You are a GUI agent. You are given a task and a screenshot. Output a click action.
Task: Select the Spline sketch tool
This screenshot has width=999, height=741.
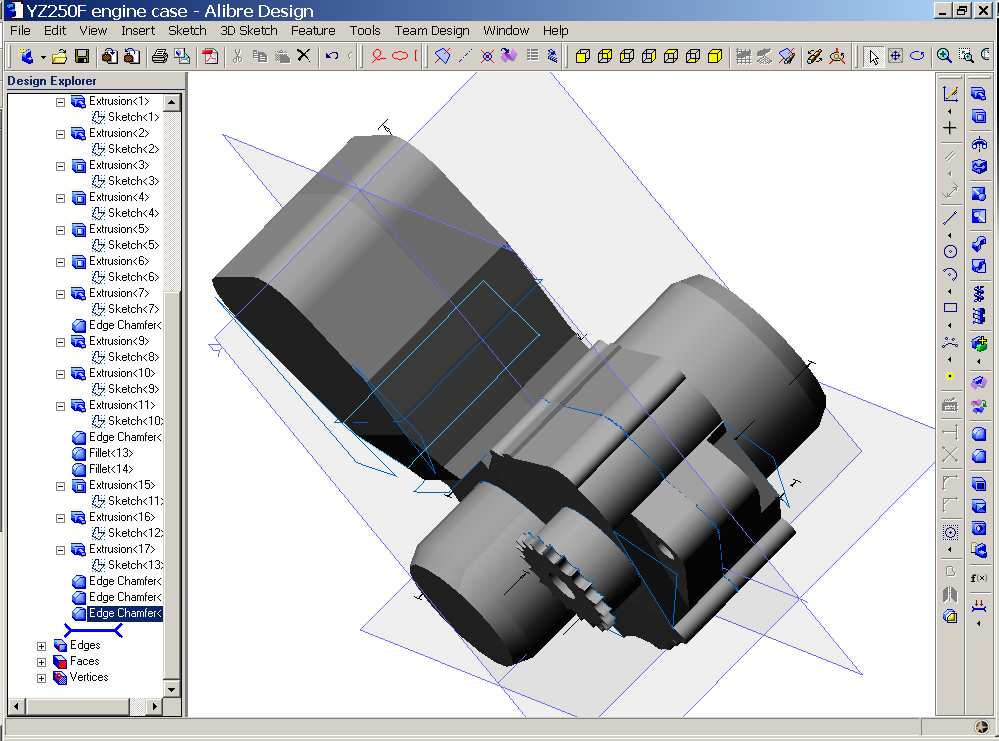click(950, 342)
